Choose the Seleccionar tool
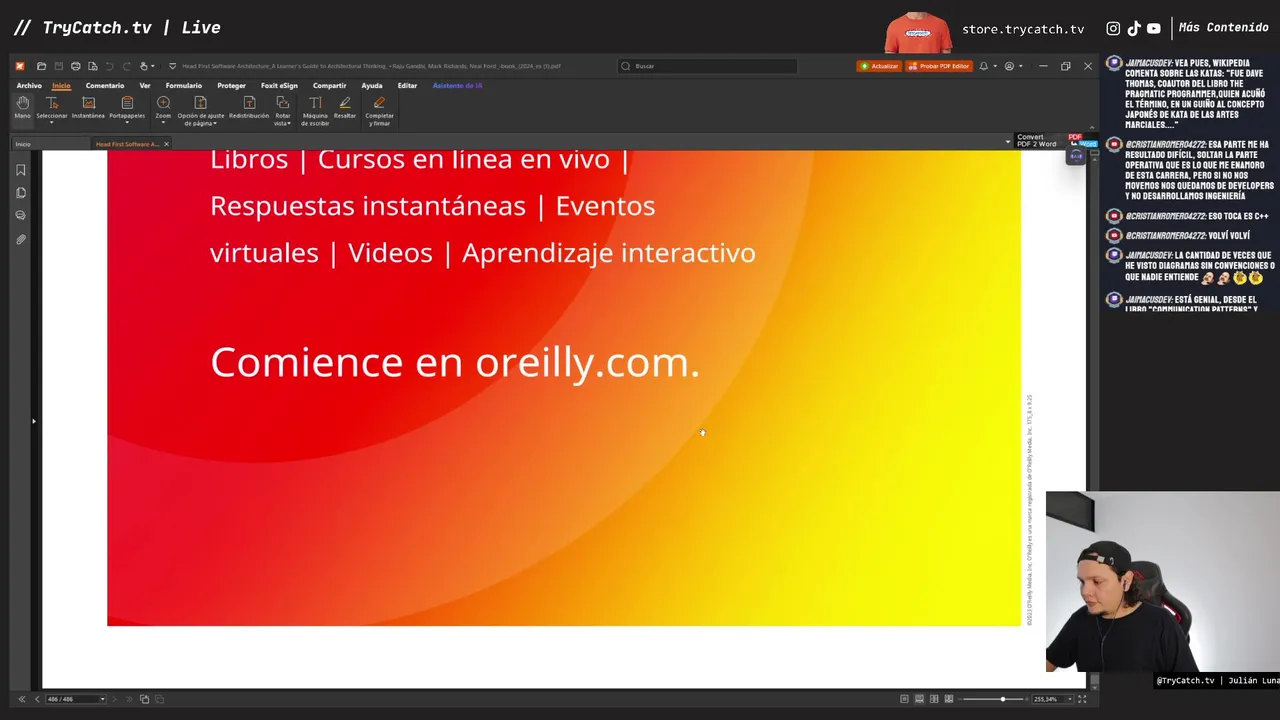Image resolution: width=1280 pixels, height=720 pixels. click(x=51, y=109)
